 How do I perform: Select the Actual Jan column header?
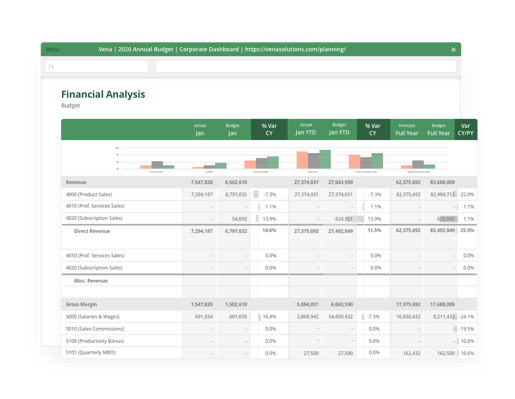click(200, 130)
